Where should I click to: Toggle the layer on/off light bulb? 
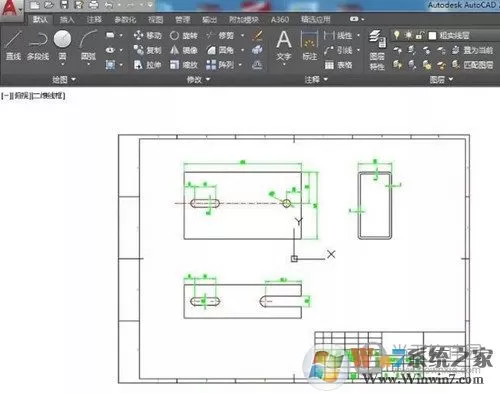[x=396, y=35]
